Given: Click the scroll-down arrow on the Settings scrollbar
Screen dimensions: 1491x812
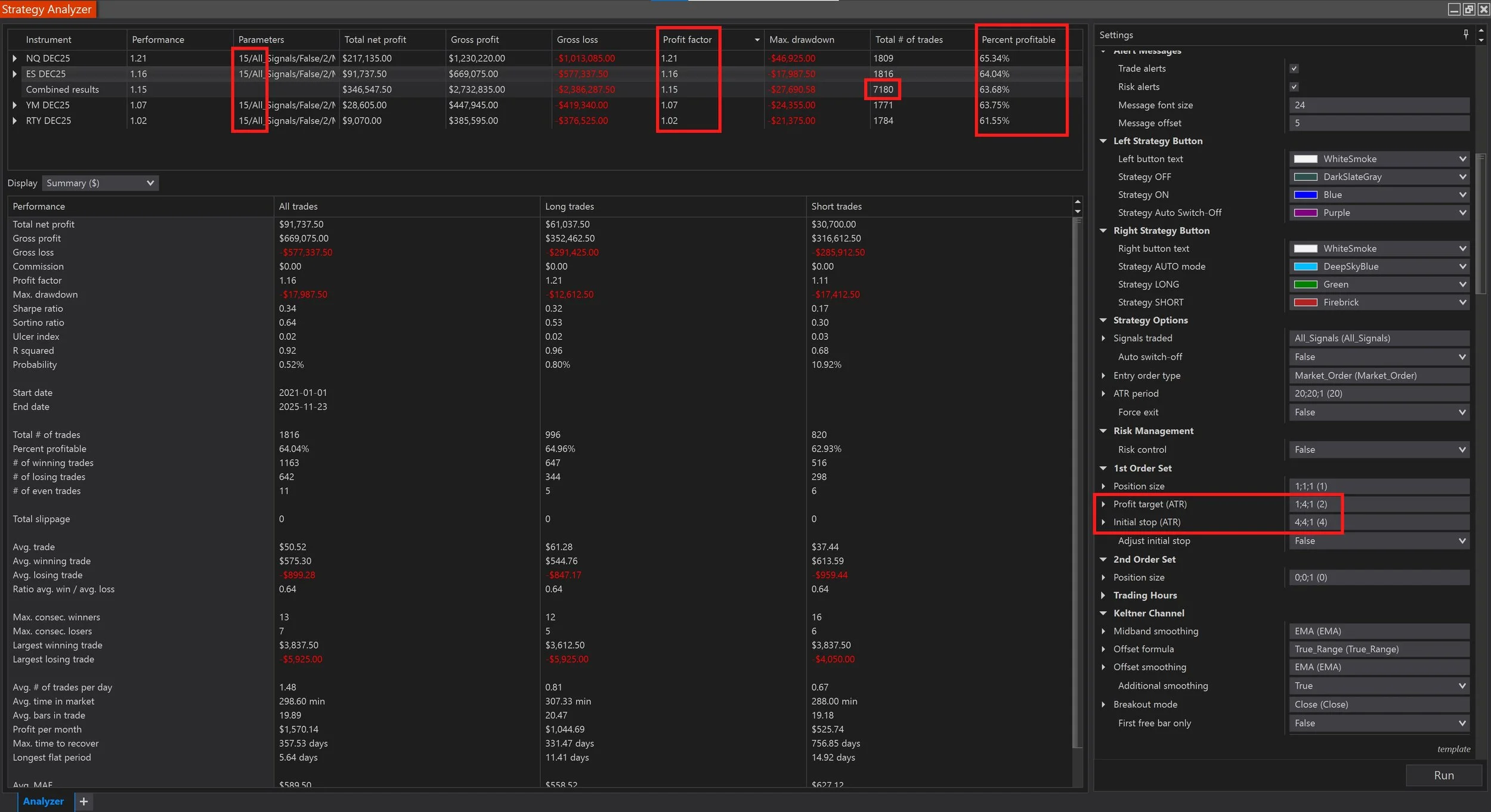Looking at the screenshot, I should coord(1481,40).
